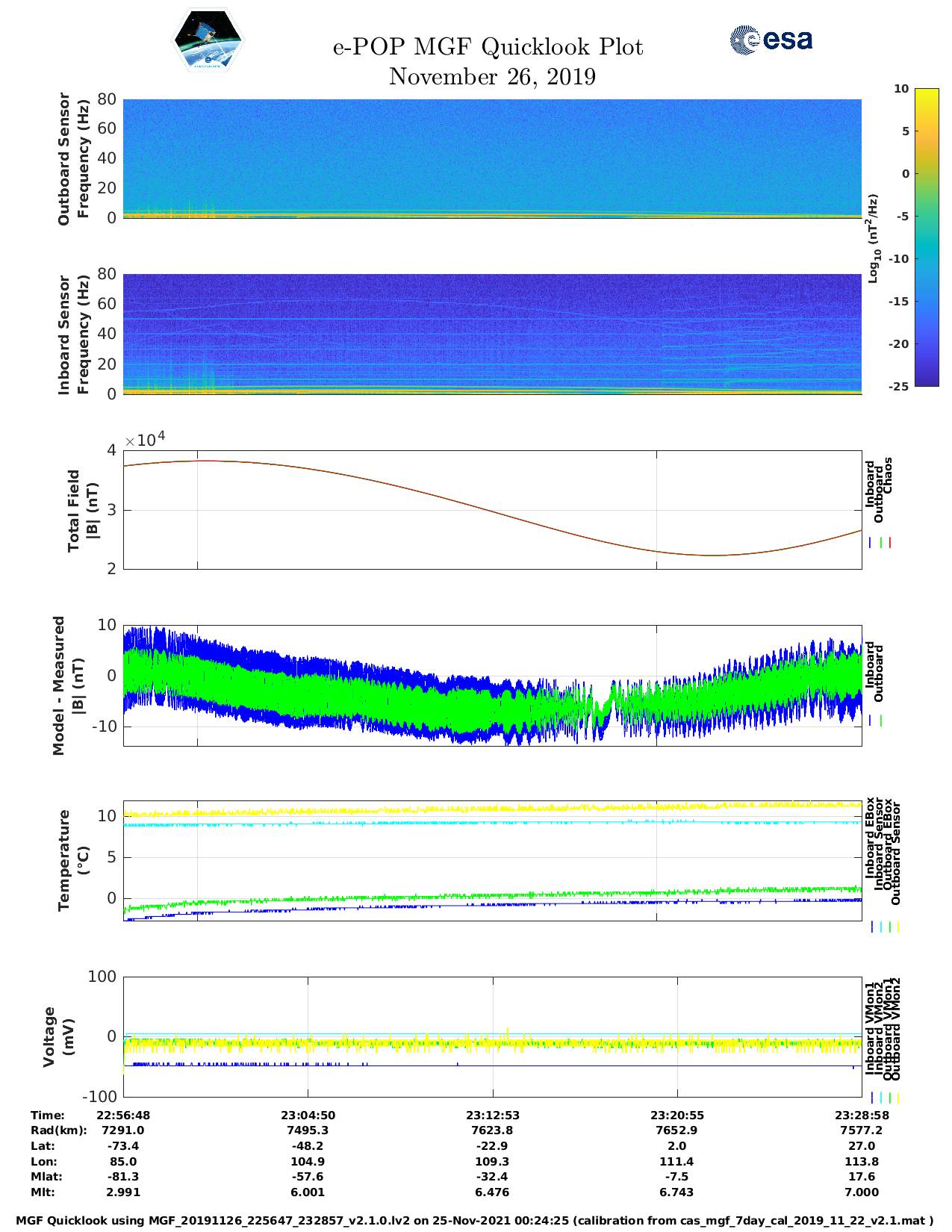The width and height of the screenshot is (952, 1232).
Task: Click the green Outboard marker in Model-Measured legend
Action: point(881,721)
